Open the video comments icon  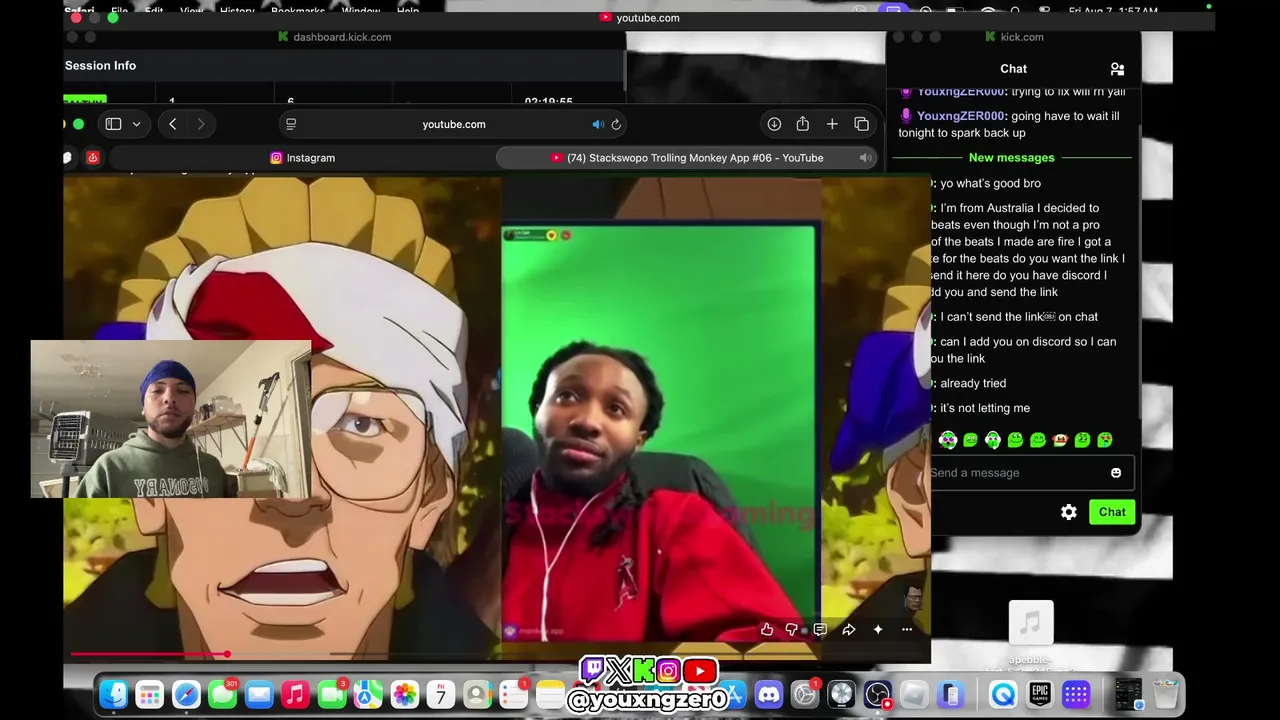point(820,629)
